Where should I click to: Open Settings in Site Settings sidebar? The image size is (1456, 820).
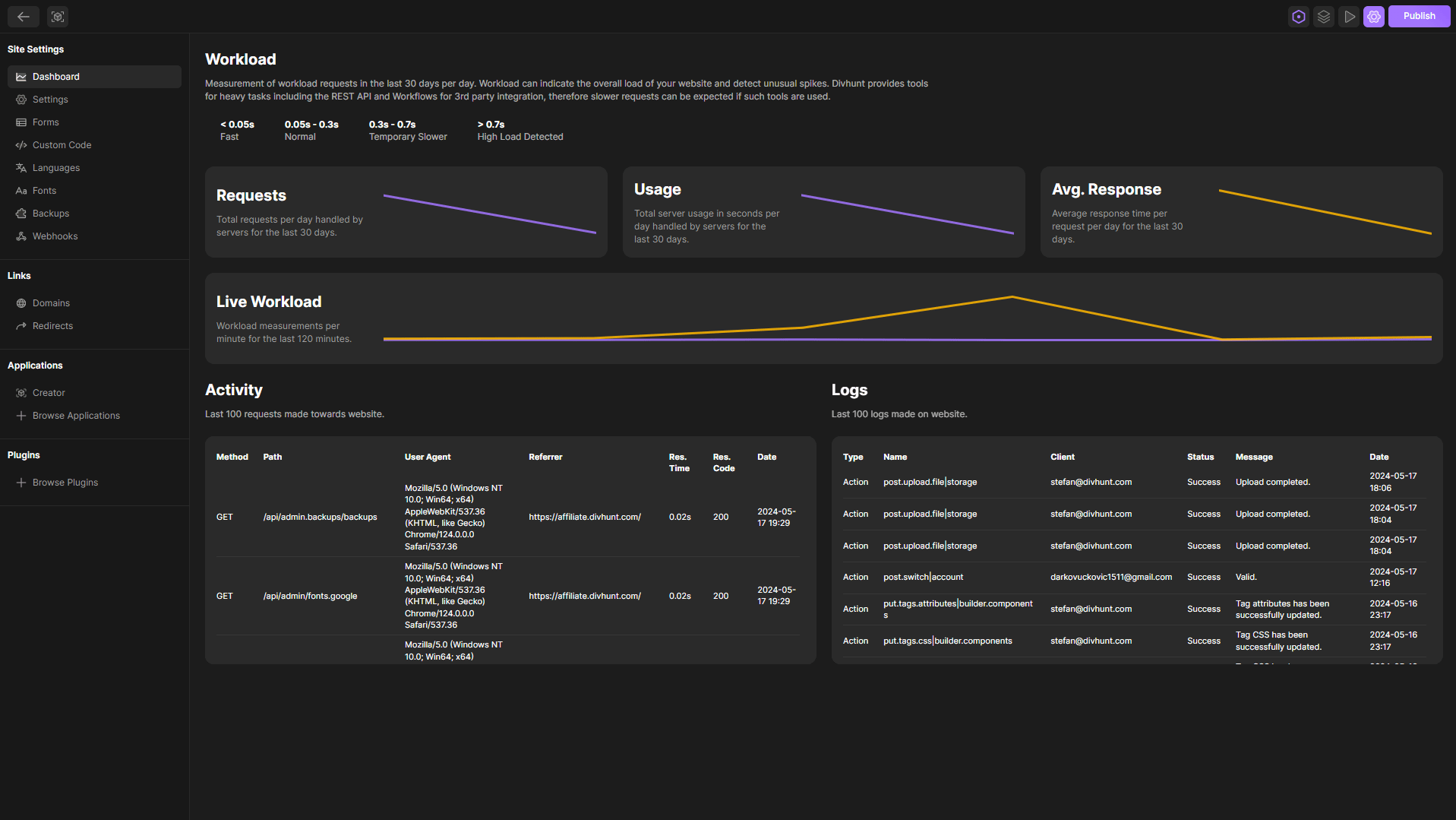pyautogui.click(x=50, y=100)
